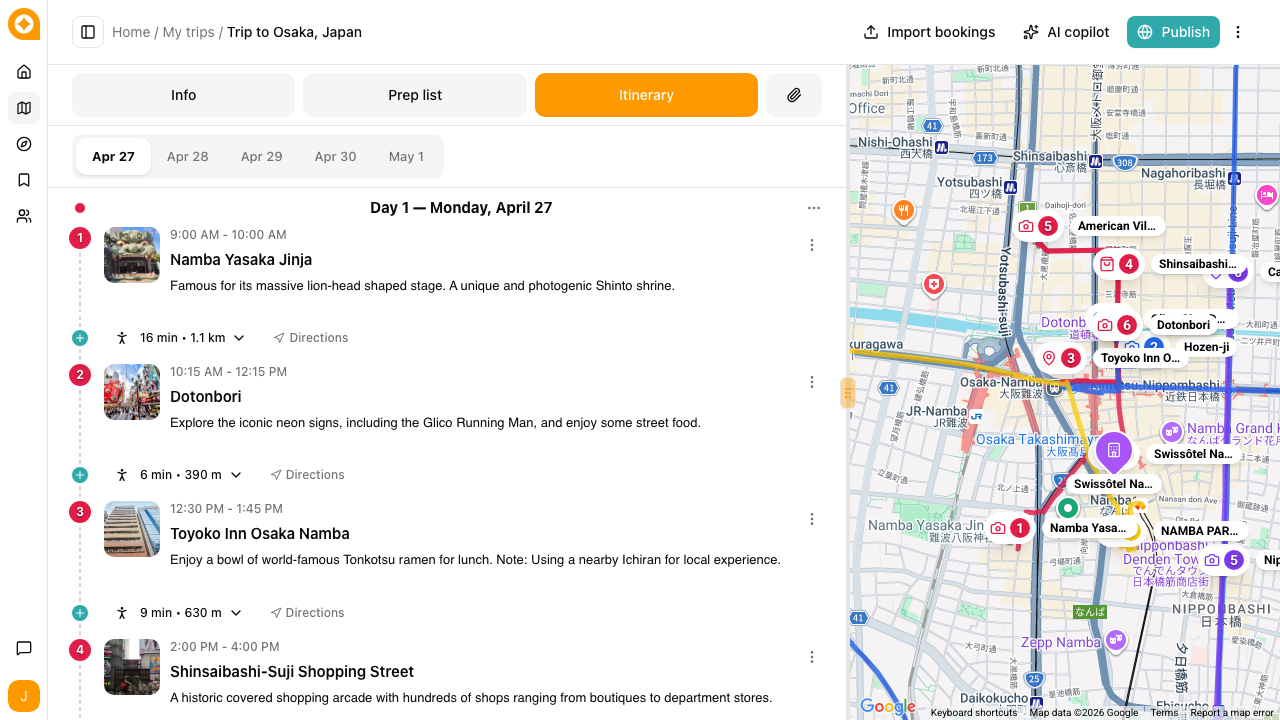Select the Apr 27 day tab

point(113,157)
